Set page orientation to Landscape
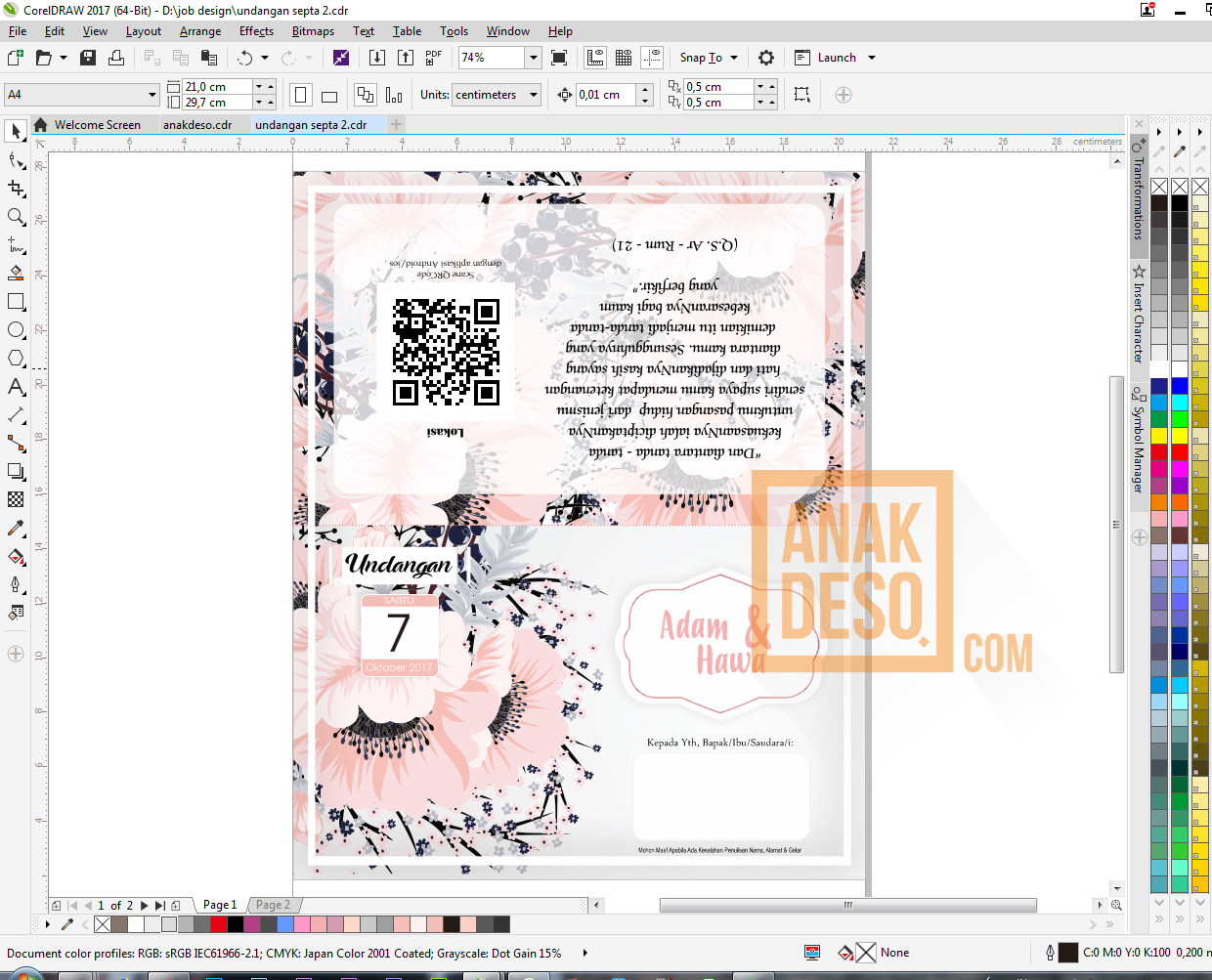1212x980 pixels. [x=329, y=95]
